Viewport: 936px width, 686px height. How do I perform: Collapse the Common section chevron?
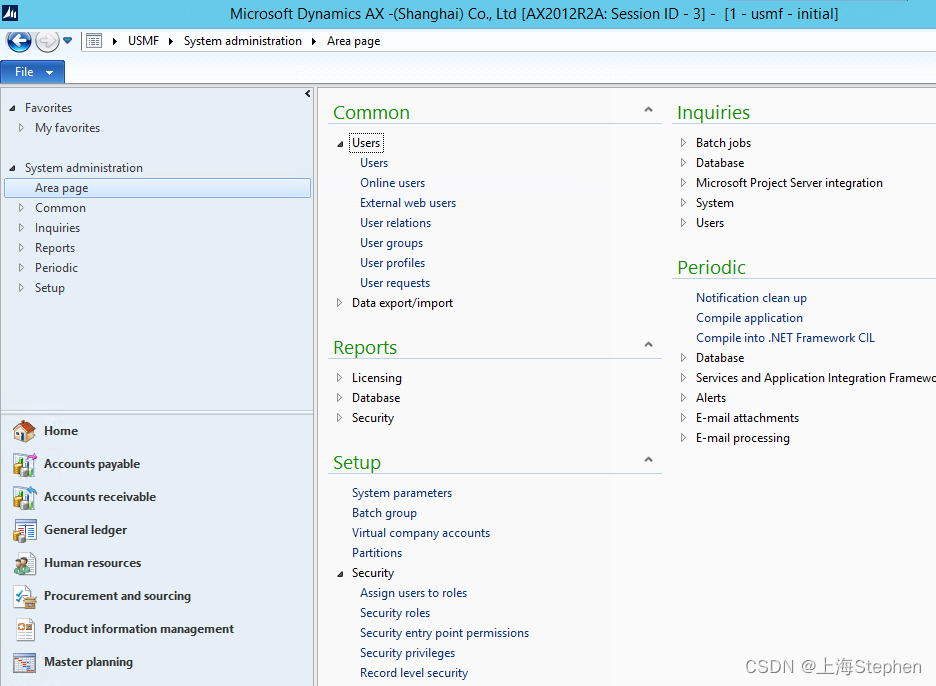pos(648,110)
